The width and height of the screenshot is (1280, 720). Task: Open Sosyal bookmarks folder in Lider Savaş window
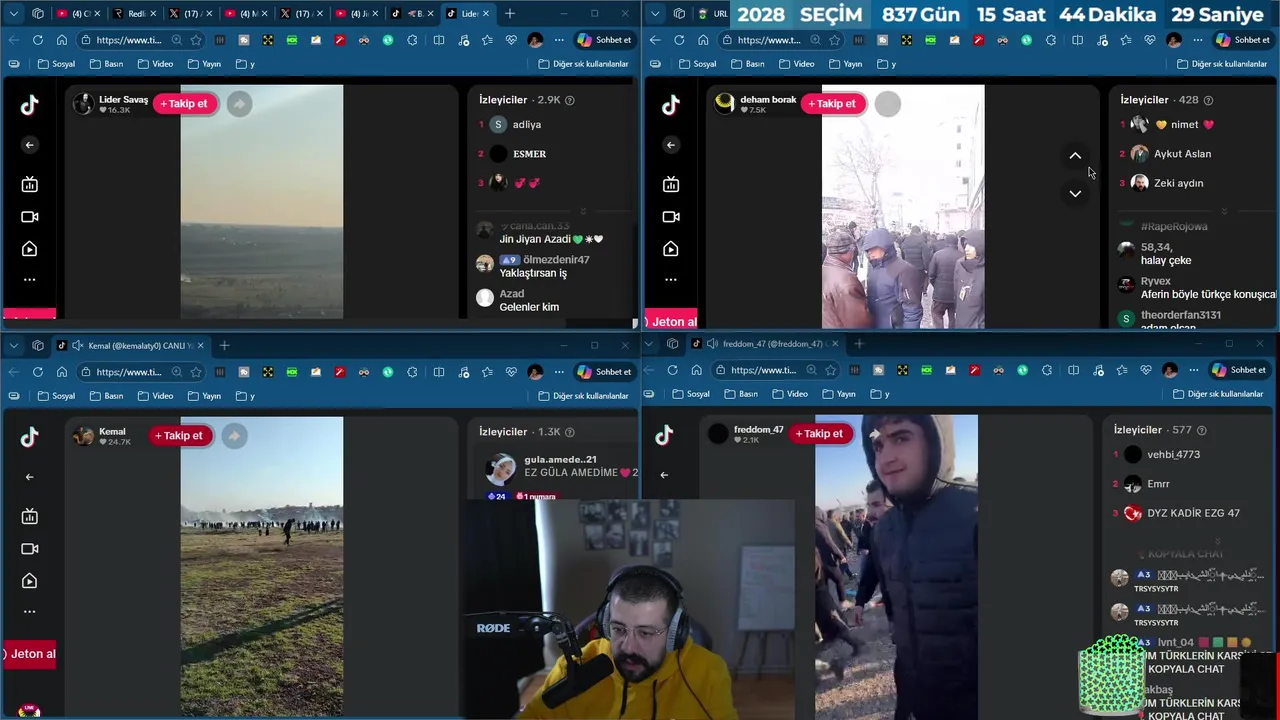pos(56,64)
